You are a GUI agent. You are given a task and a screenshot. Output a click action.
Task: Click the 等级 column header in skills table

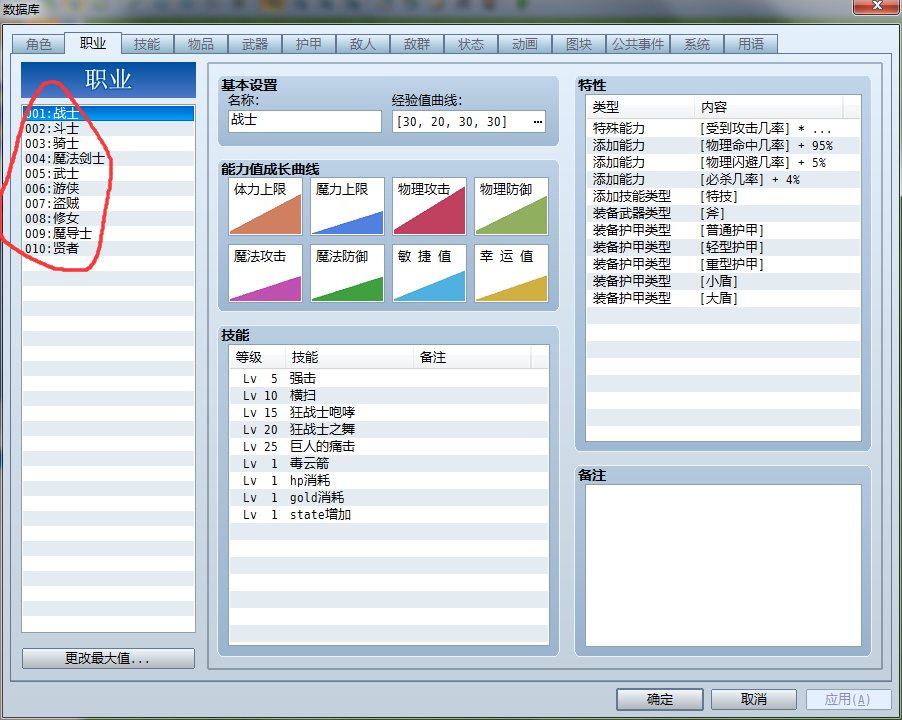[x=257, y=357]
